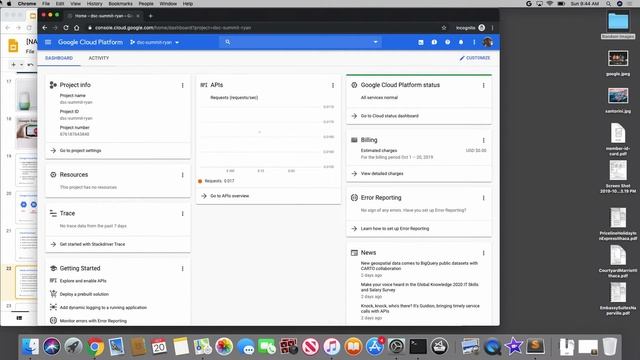Open the History menu in menu bar

(94, 4)
